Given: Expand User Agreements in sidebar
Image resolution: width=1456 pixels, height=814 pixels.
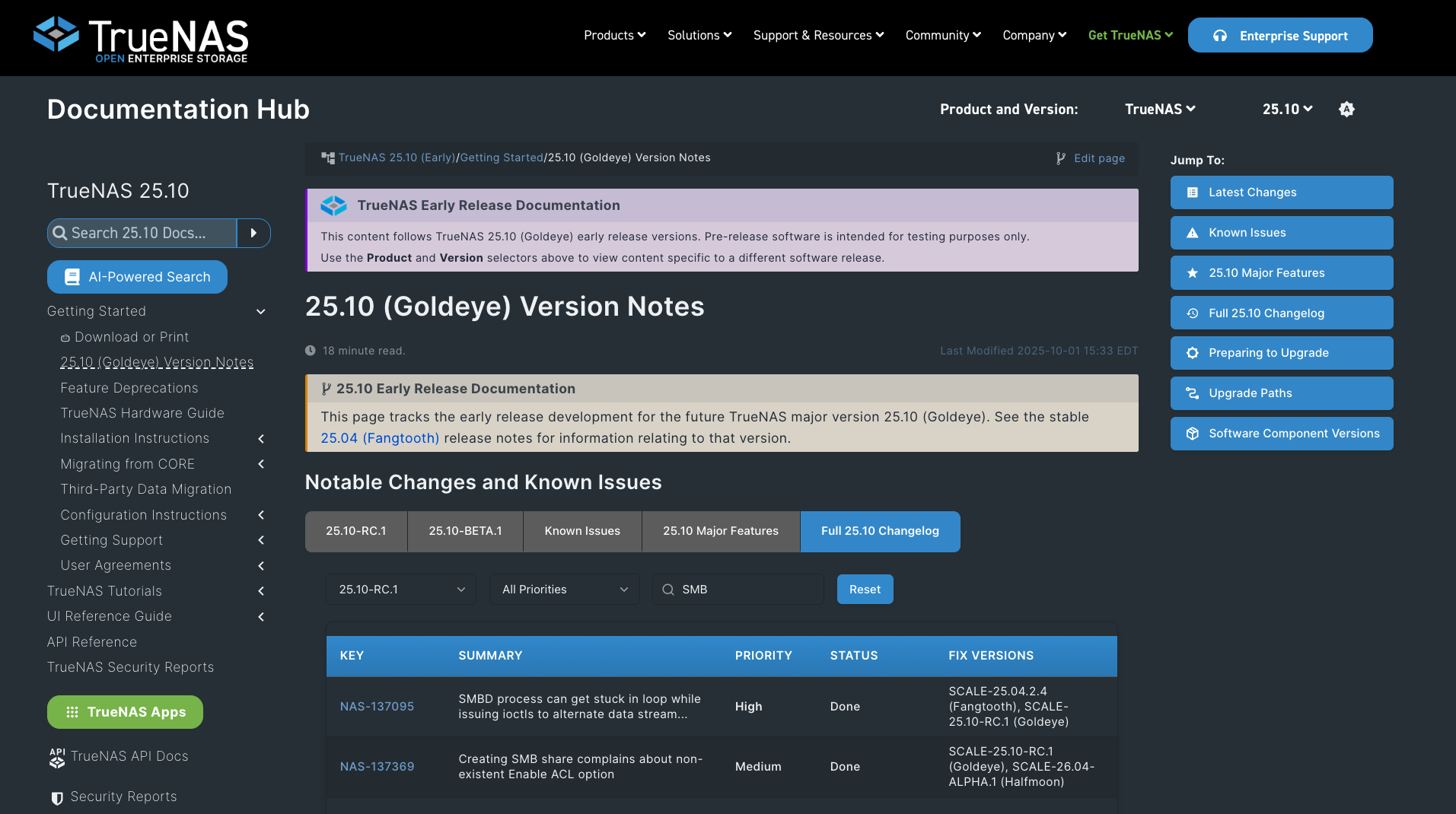Looking at the screenshot, I should [x=261, y=566].
